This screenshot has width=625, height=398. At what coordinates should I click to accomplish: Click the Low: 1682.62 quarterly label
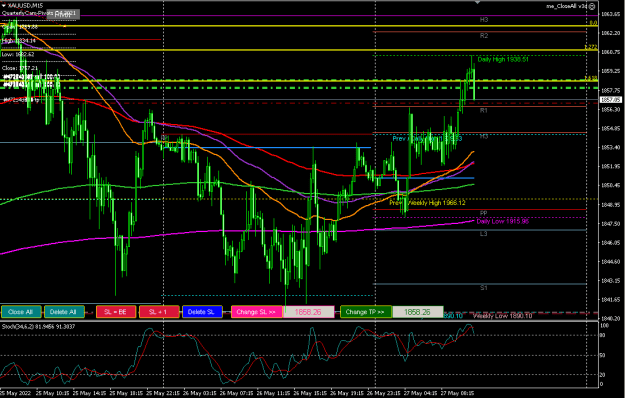[18, 54]
